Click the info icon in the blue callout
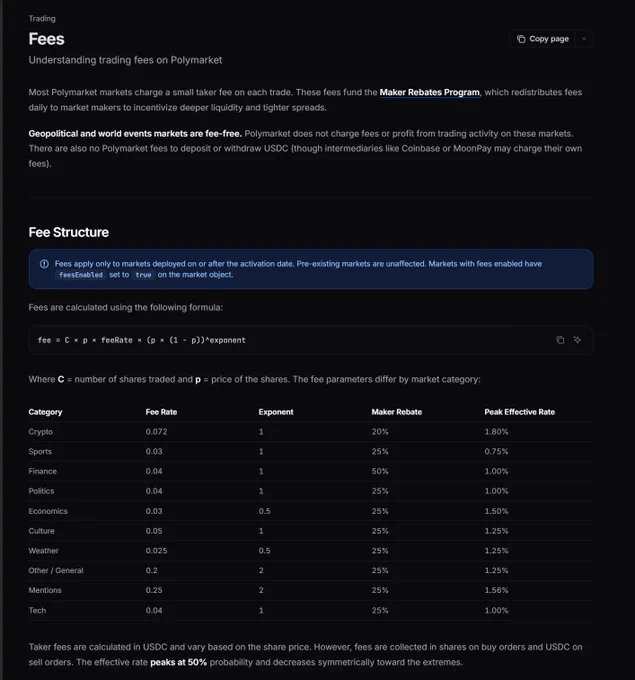Screen dimensions: 635x680 pos(44,264)
